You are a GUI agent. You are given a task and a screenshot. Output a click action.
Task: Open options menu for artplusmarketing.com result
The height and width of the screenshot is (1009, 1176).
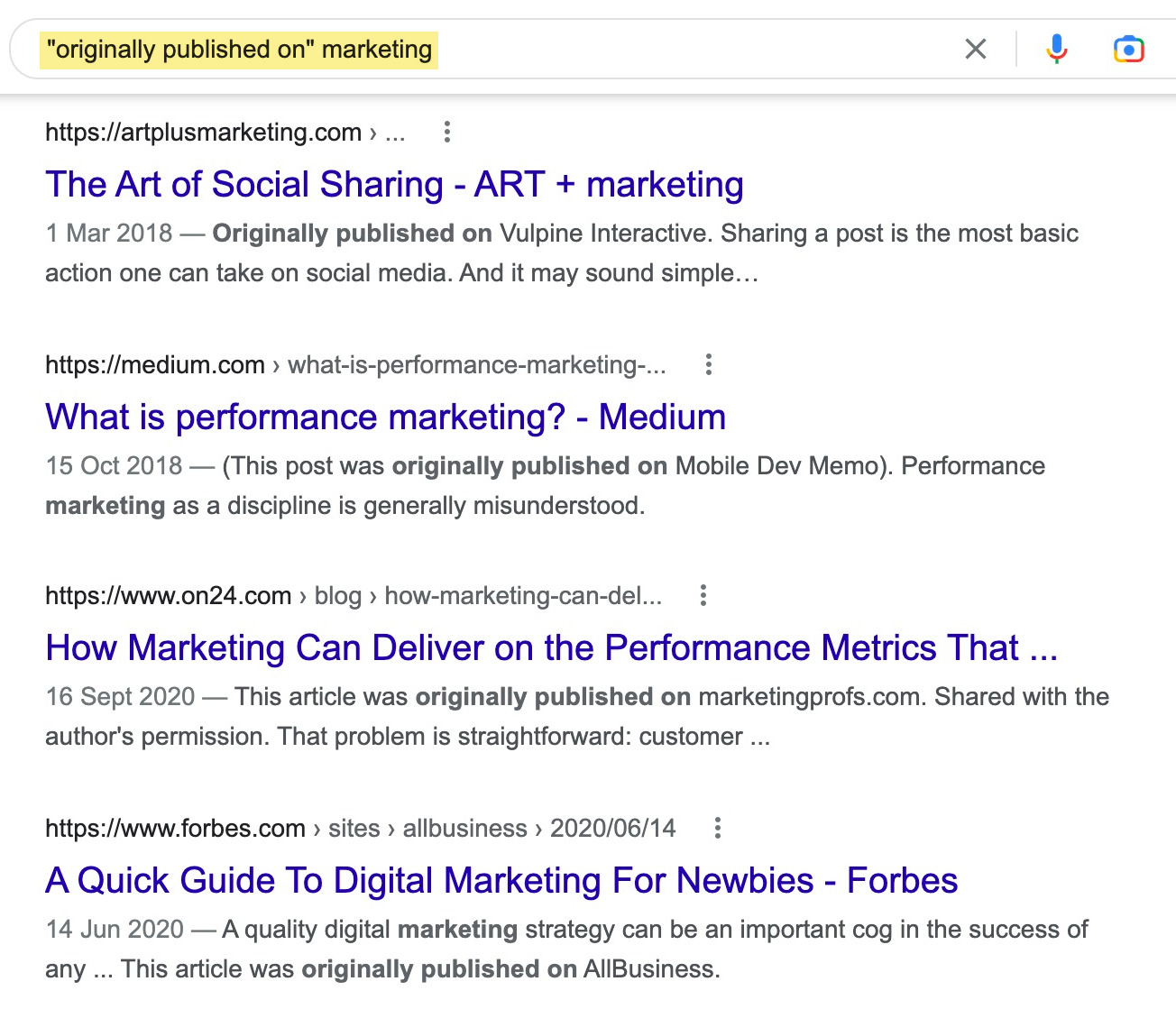pos(446,133)
